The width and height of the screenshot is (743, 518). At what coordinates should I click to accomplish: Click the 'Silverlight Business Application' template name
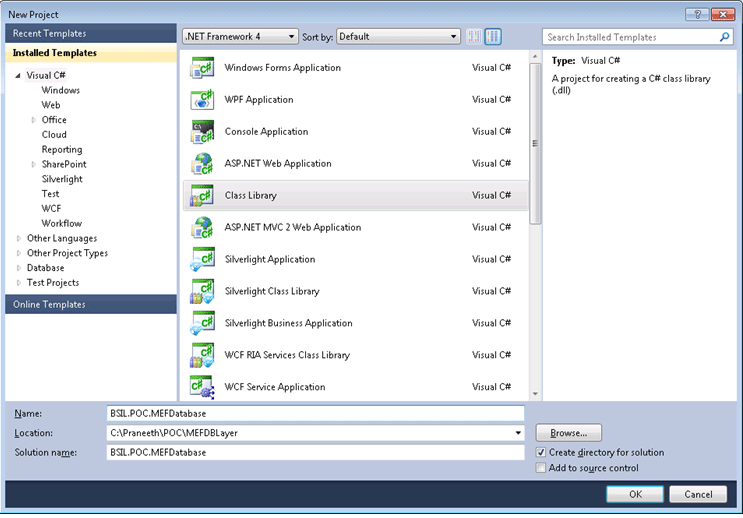pos(289,323)
